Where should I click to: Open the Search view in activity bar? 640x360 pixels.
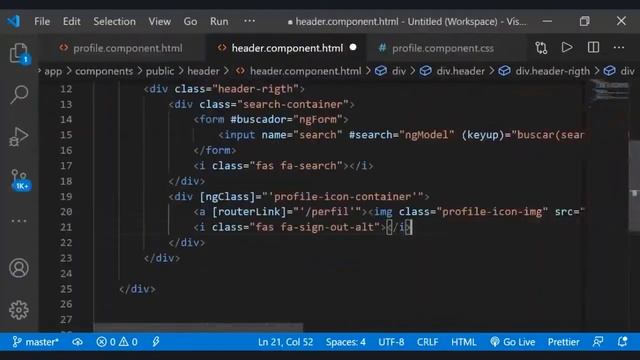(19, 95)
